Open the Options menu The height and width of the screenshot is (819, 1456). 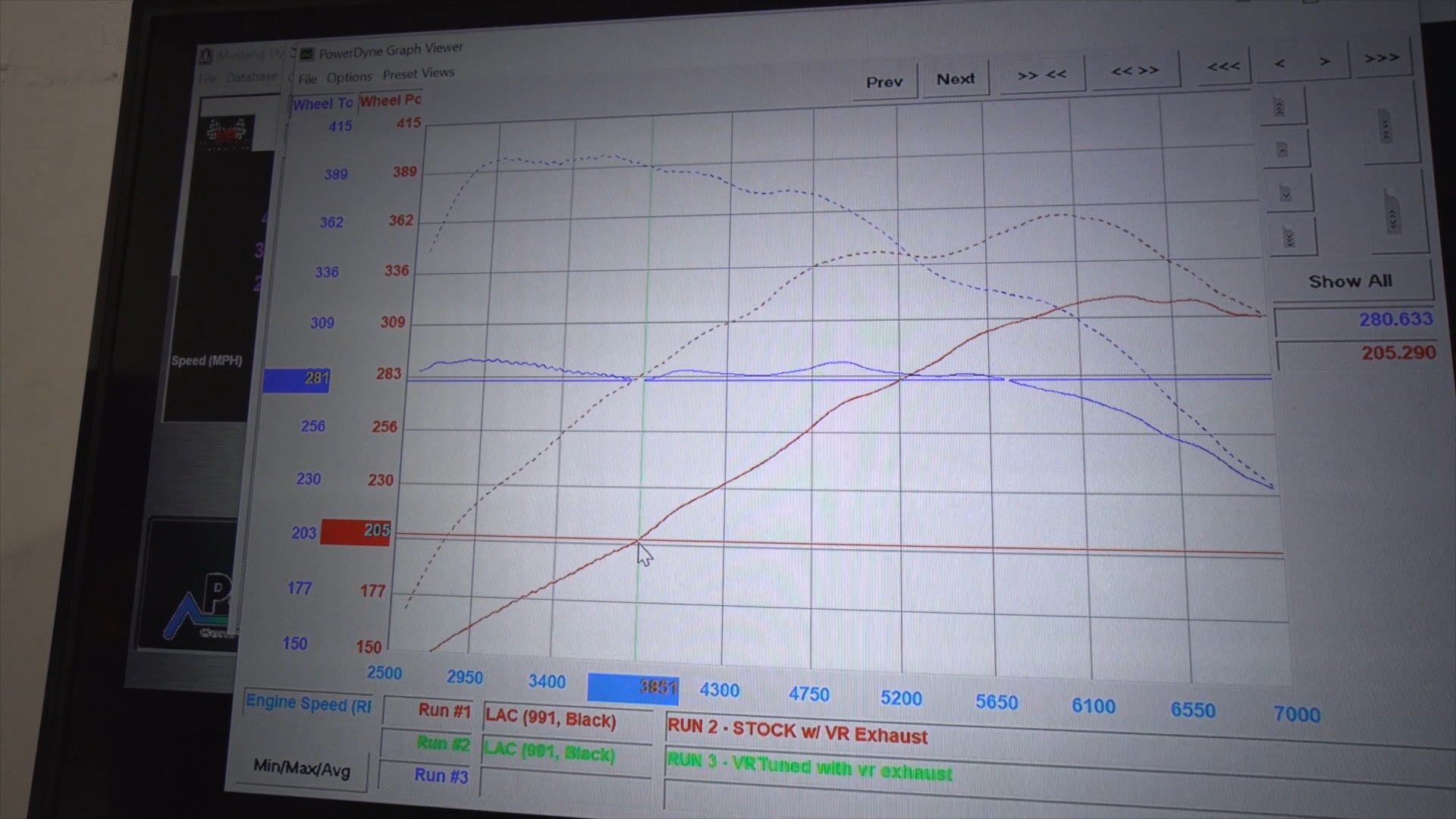pos(349,77)
